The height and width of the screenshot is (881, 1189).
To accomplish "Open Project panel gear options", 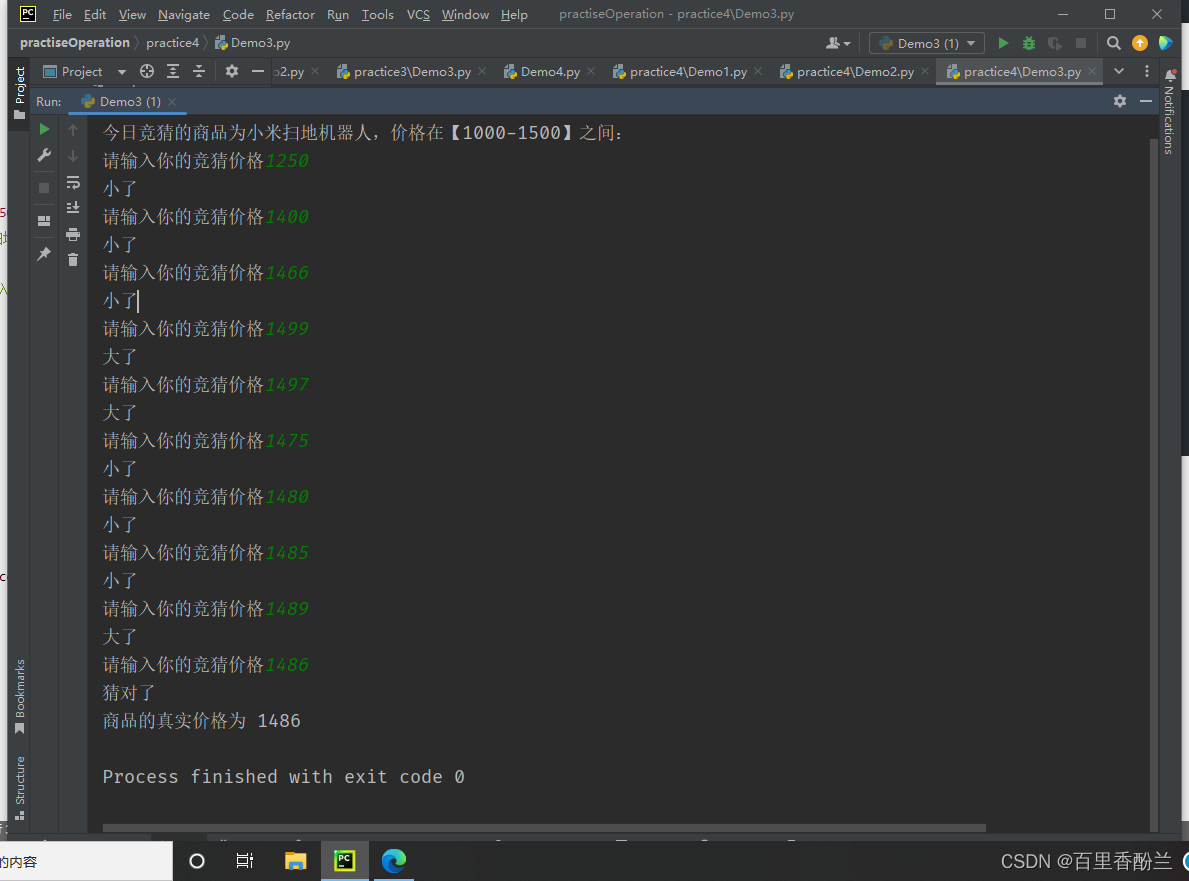I will pyautogui.click(x=231, y=71).
